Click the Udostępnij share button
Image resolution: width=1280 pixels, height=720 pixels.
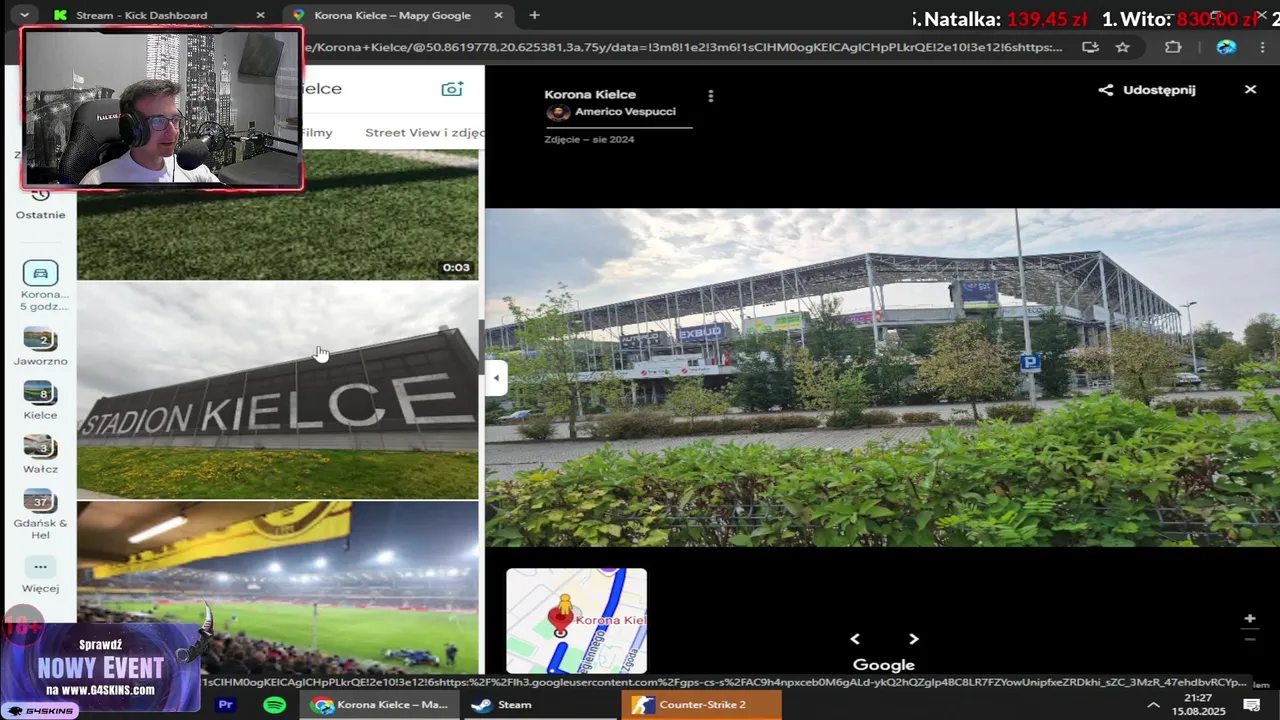click(x=1147, y=89)
